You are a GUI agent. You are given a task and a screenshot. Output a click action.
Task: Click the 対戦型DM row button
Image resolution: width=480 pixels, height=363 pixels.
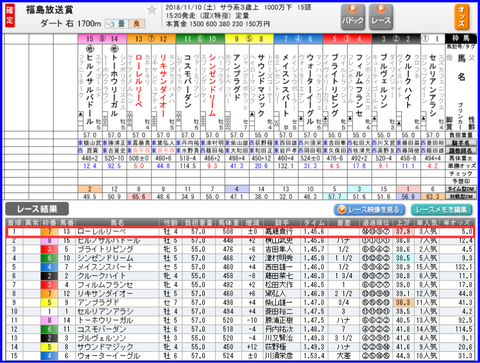pyautogui.click(x=461, y=197)
